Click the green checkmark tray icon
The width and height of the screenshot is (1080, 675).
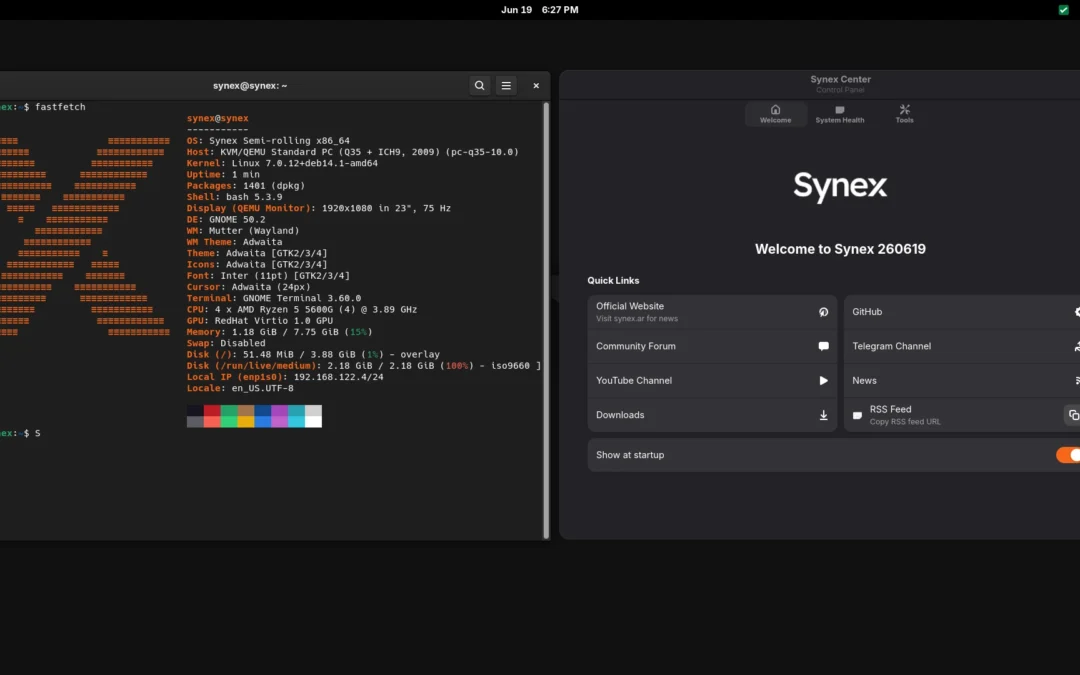click(x=1063, y=10)
